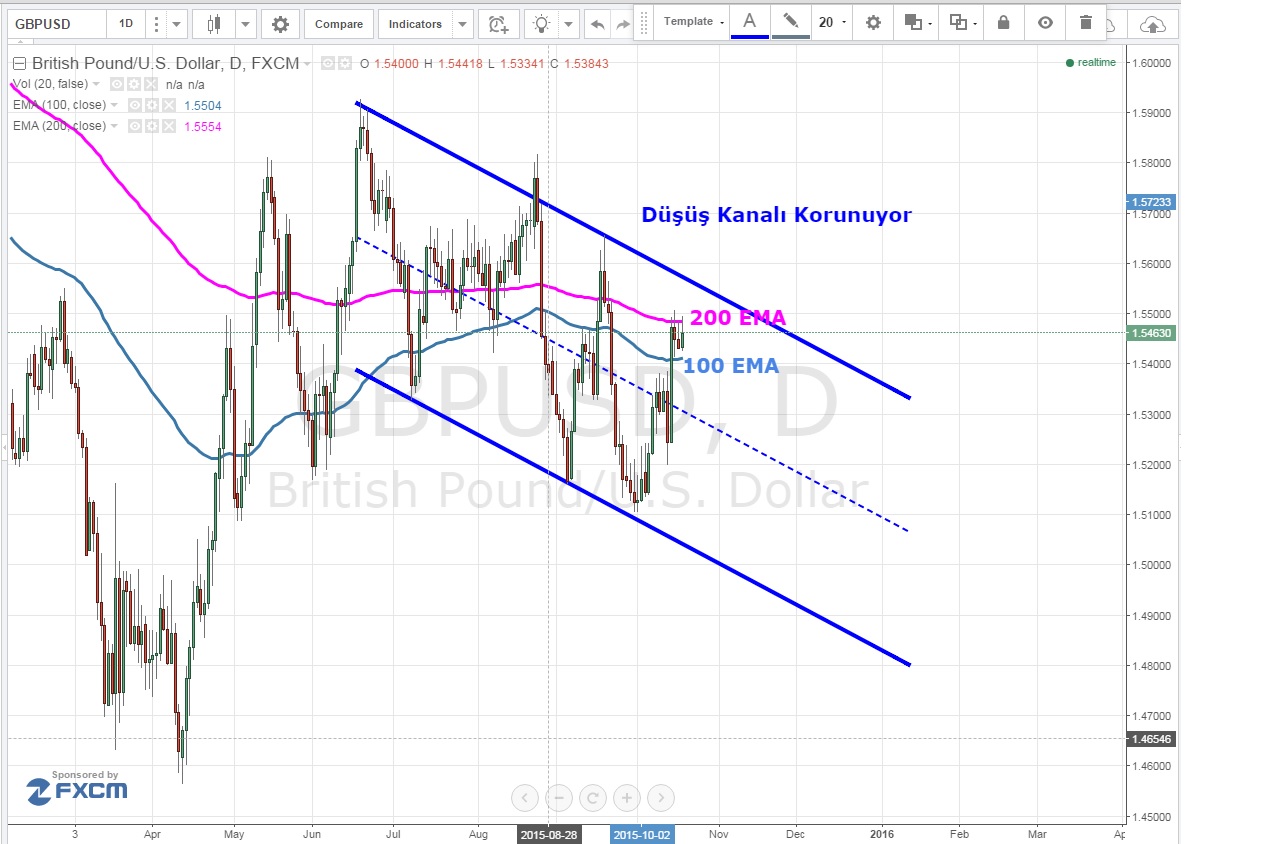Hide the EMA (100, close) indicator
This screenshot has height=844, width=1273.
[x=133, y=105]
